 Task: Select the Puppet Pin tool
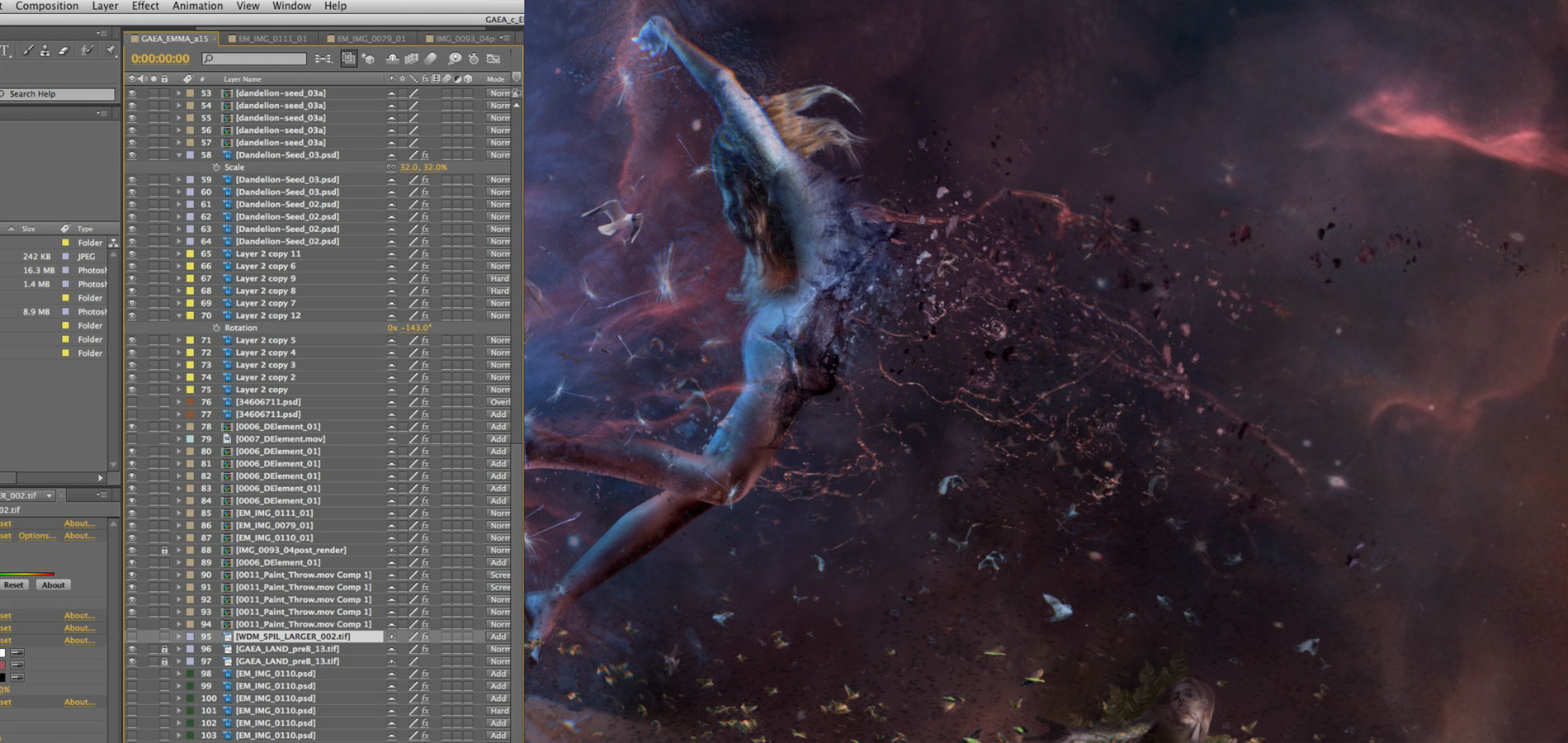(x=111, y=51)
